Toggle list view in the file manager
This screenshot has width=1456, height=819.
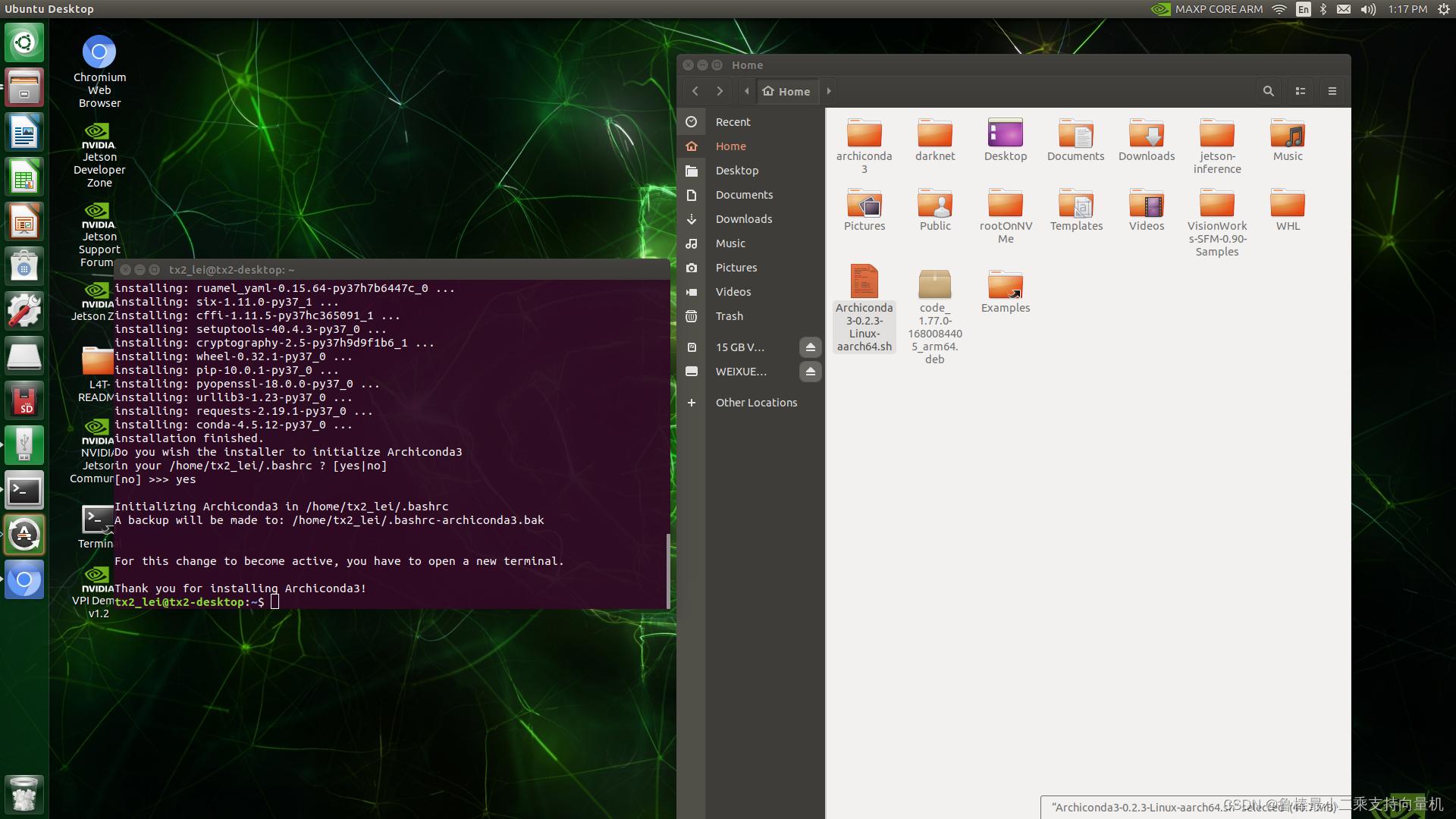pyautogui.click(x=1300, y=91)
